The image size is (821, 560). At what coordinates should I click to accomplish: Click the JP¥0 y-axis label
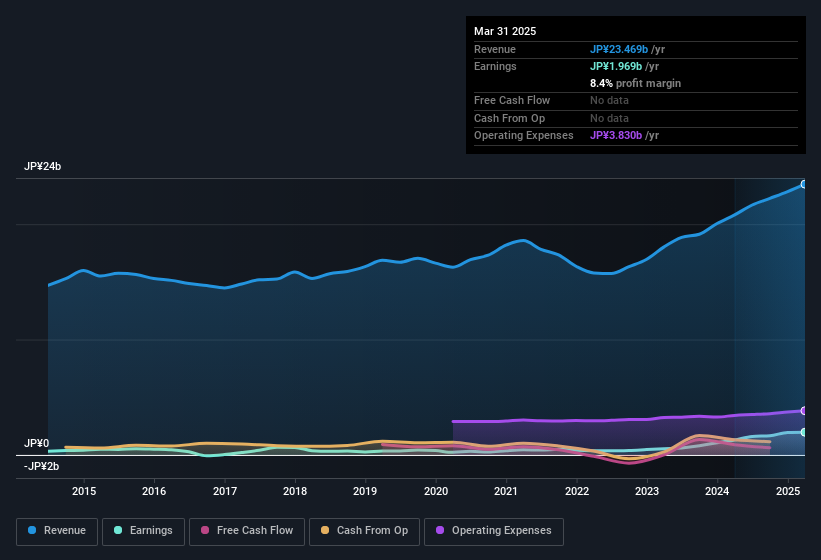(x=37, y=443)
